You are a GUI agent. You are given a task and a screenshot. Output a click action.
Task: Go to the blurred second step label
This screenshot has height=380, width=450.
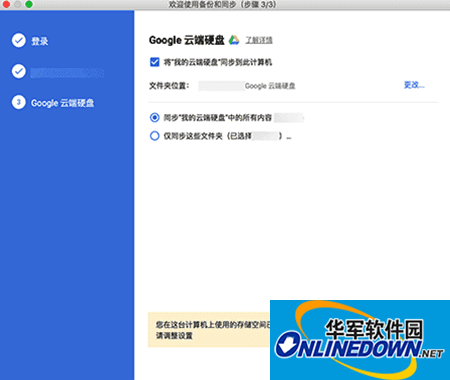point(67,73)
